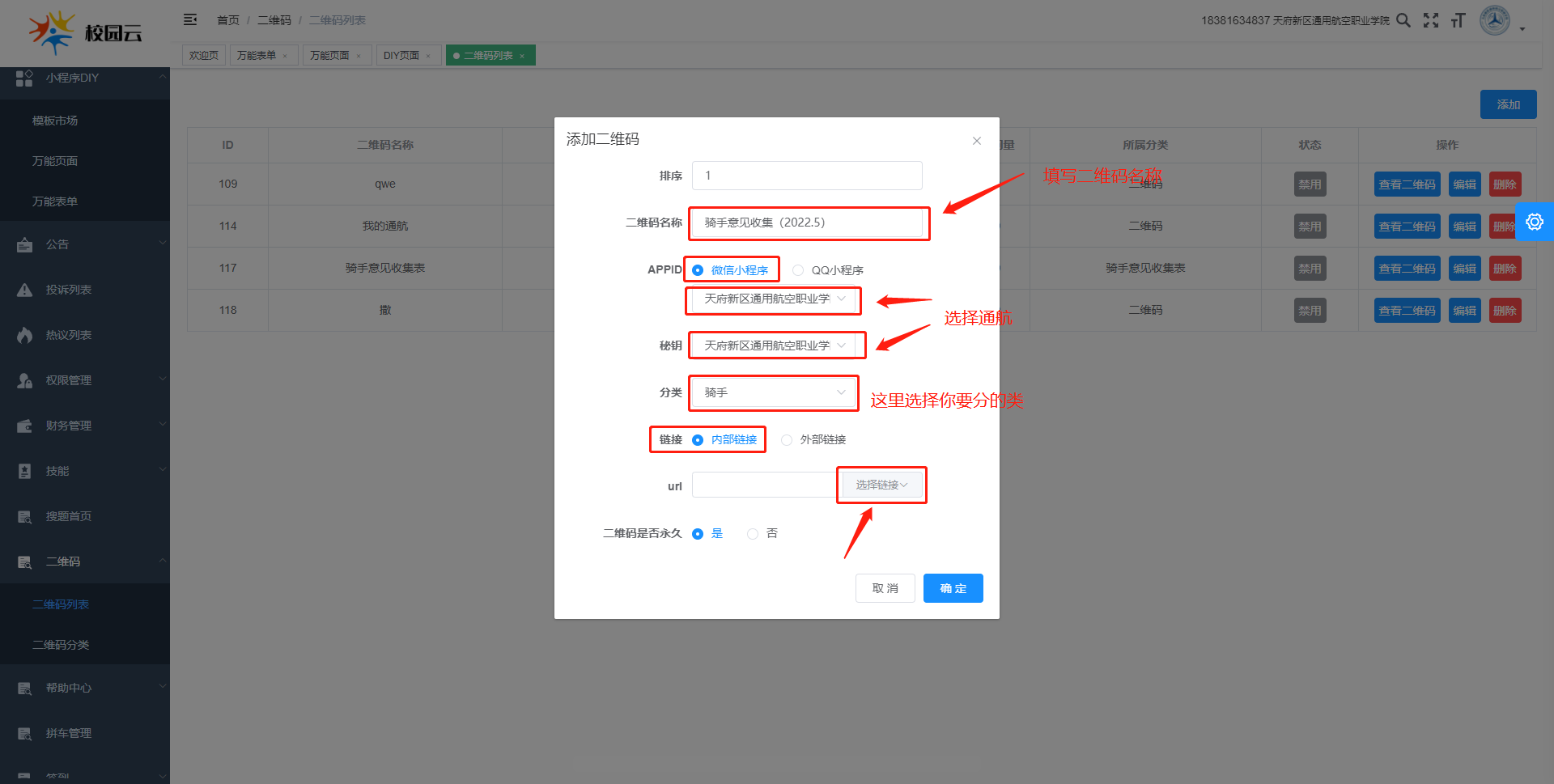1554x784 pixels.
Task: Click the 校园云 logo
Action: [x=85, y=32]
